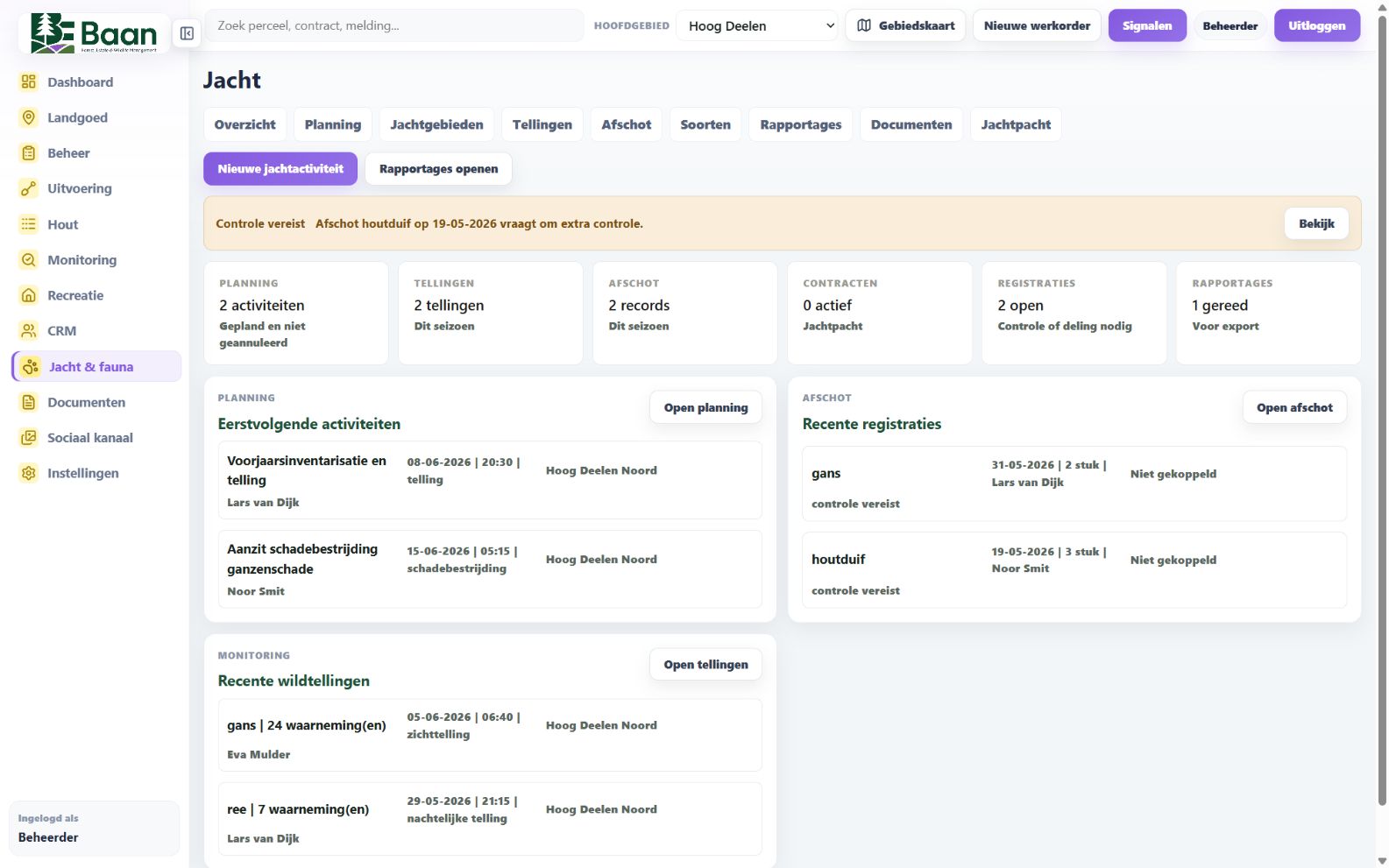The height and width of the screenshot is (868, 1389).
Task: Click the CRM people icon
Action: pos(29,330)
